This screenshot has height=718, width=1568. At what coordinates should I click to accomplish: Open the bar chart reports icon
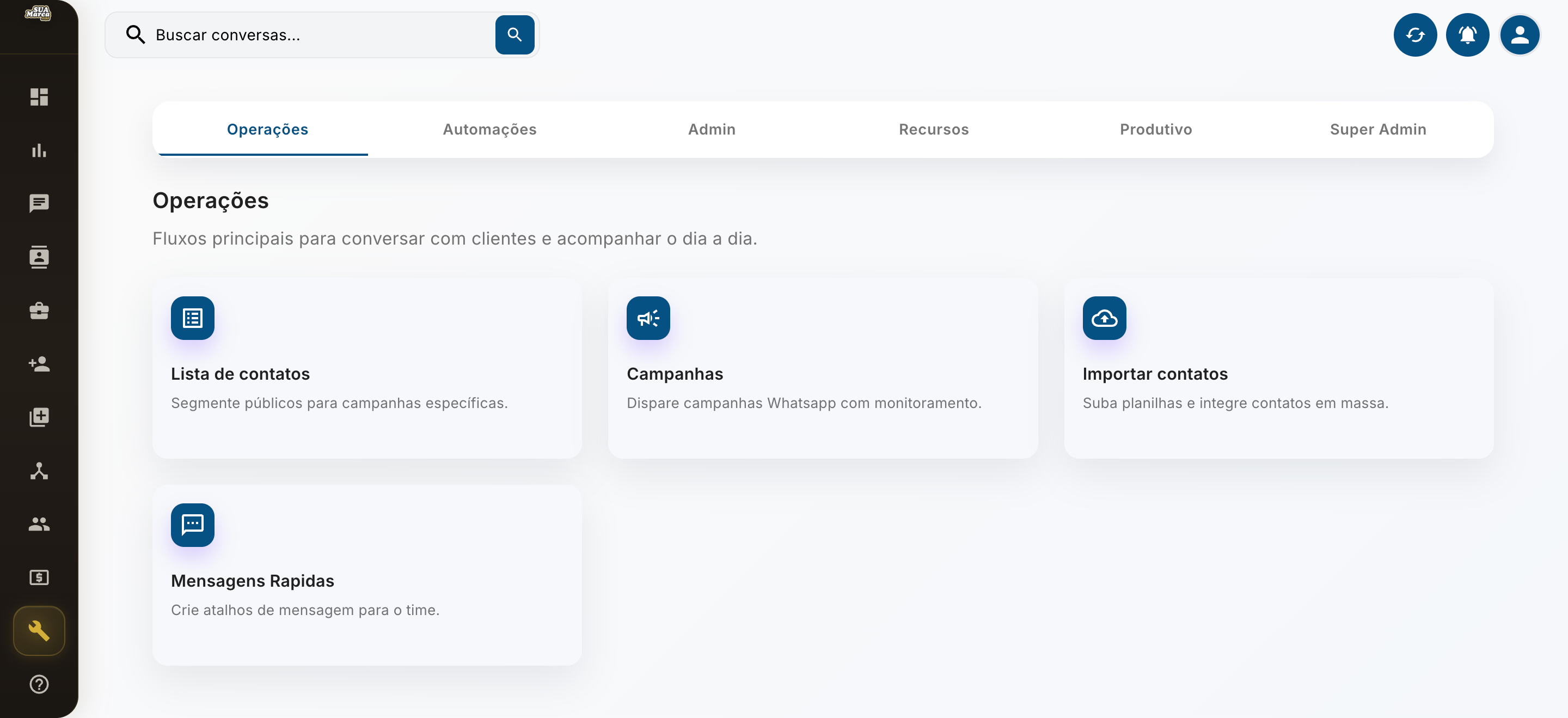click(x=39, y=150)
